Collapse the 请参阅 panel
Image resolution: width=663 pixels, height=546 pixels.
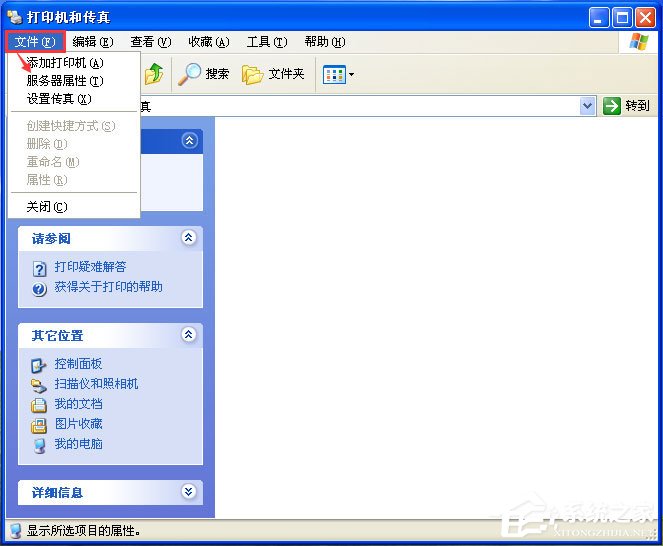pos(189,238)
